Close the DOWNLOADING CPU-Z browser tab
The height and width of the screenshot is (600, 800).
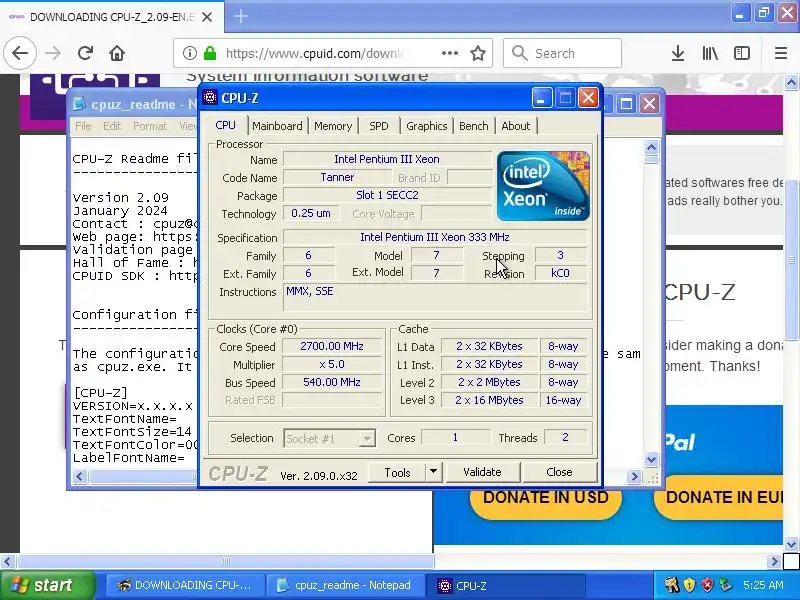pos(207,17)
